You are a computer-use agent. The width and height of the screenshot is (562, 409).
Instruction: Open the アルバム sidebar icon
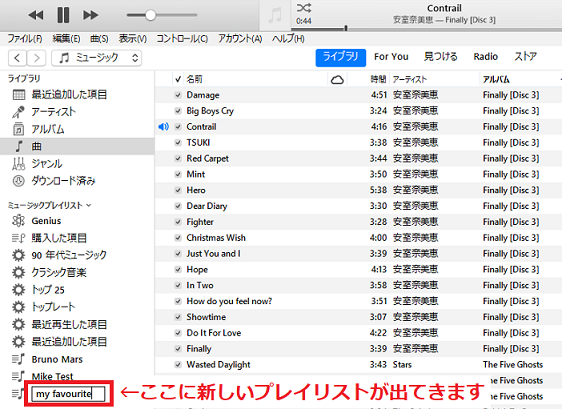click(x=19, y=129)
